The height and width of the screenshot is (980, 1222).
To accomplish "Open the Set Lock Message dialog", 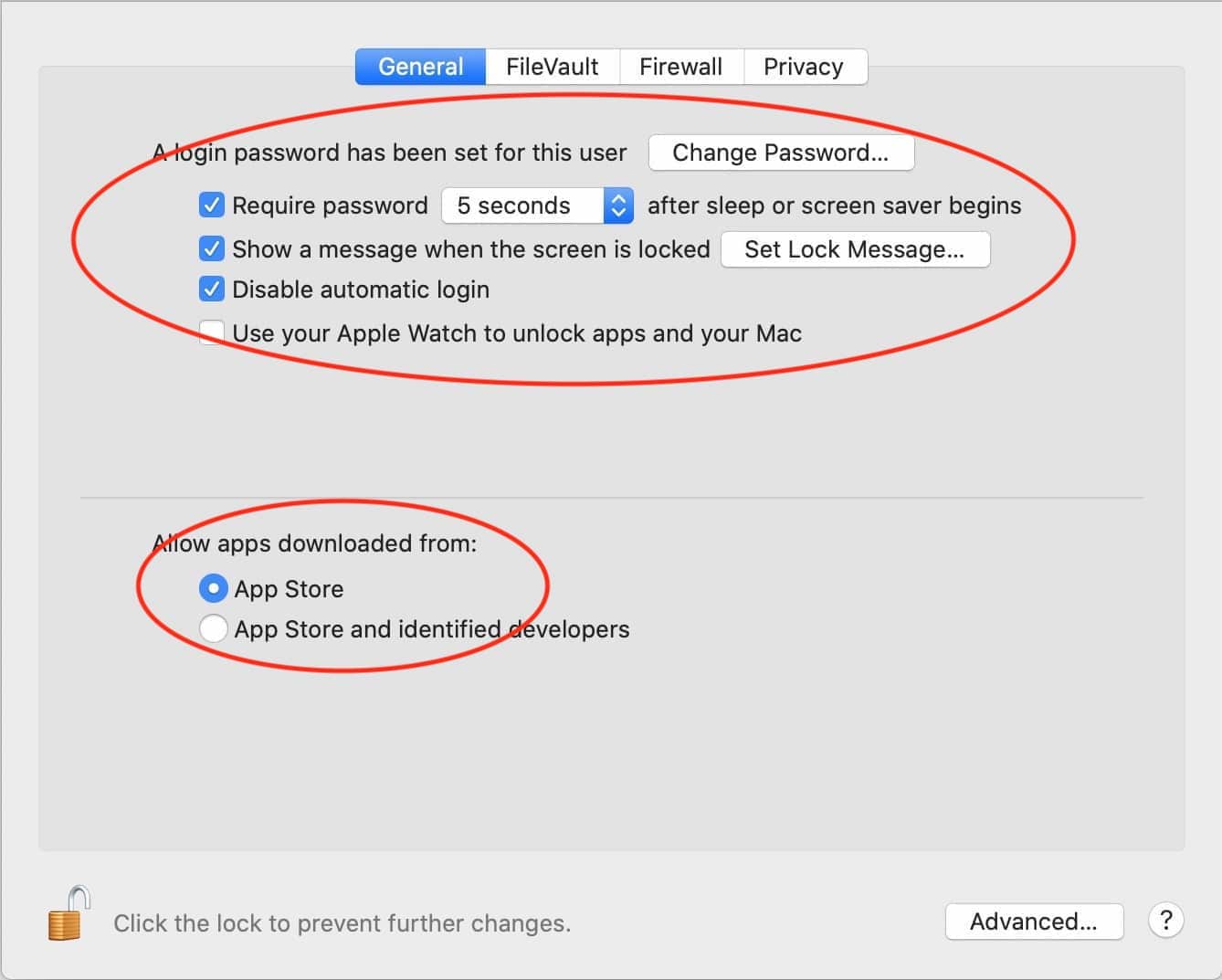I will 855,249.
